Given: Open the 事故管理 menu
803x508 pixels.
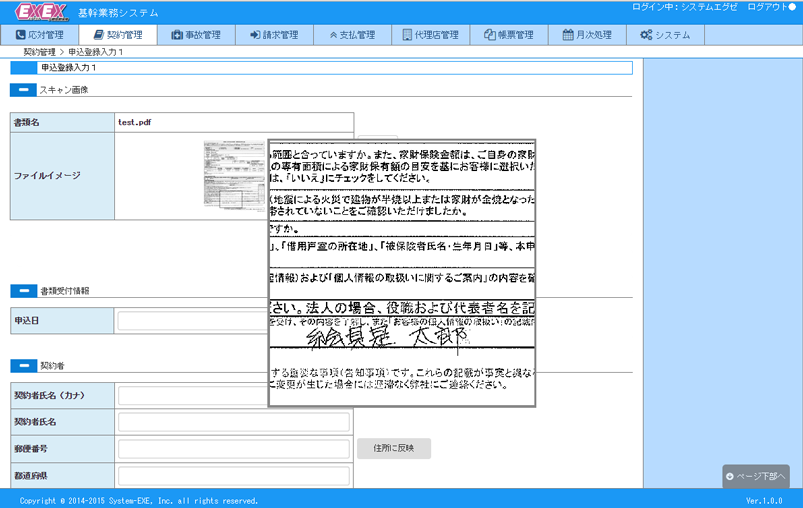Looking at the screenshot, I should 196,35.
